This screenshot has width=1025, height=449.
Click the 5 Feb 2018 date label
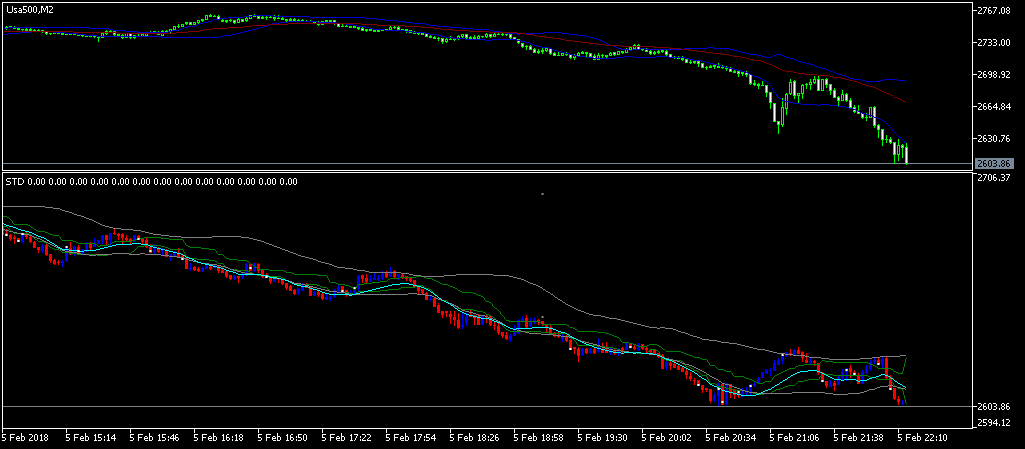[x=24, y=436]
